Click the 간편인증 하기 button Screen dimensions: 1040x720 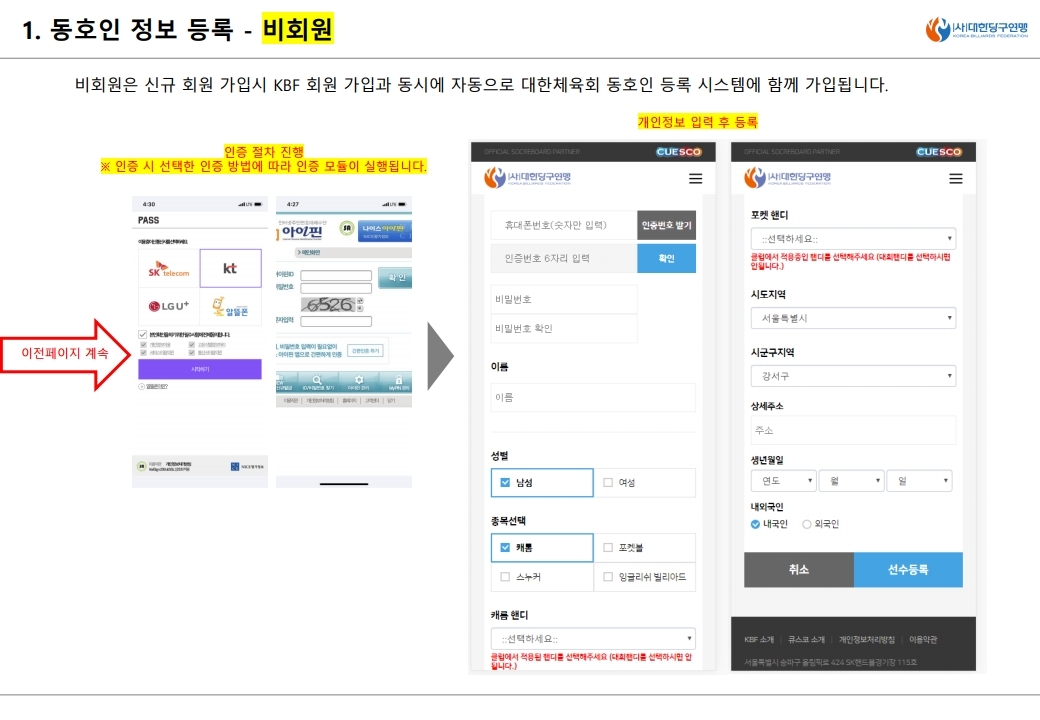click(365, 351)
